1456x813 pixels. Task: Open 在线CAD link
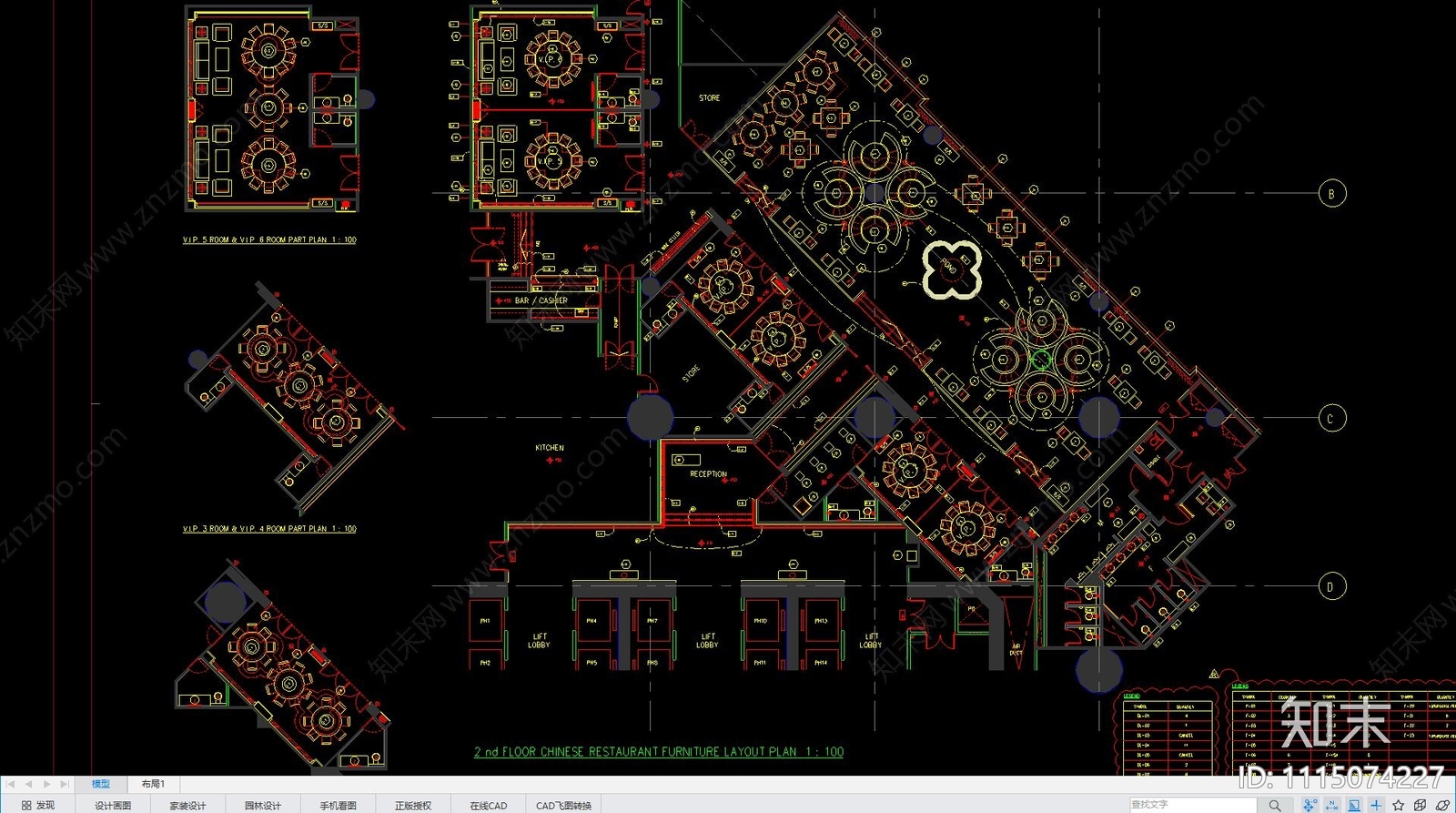point(489,806)
